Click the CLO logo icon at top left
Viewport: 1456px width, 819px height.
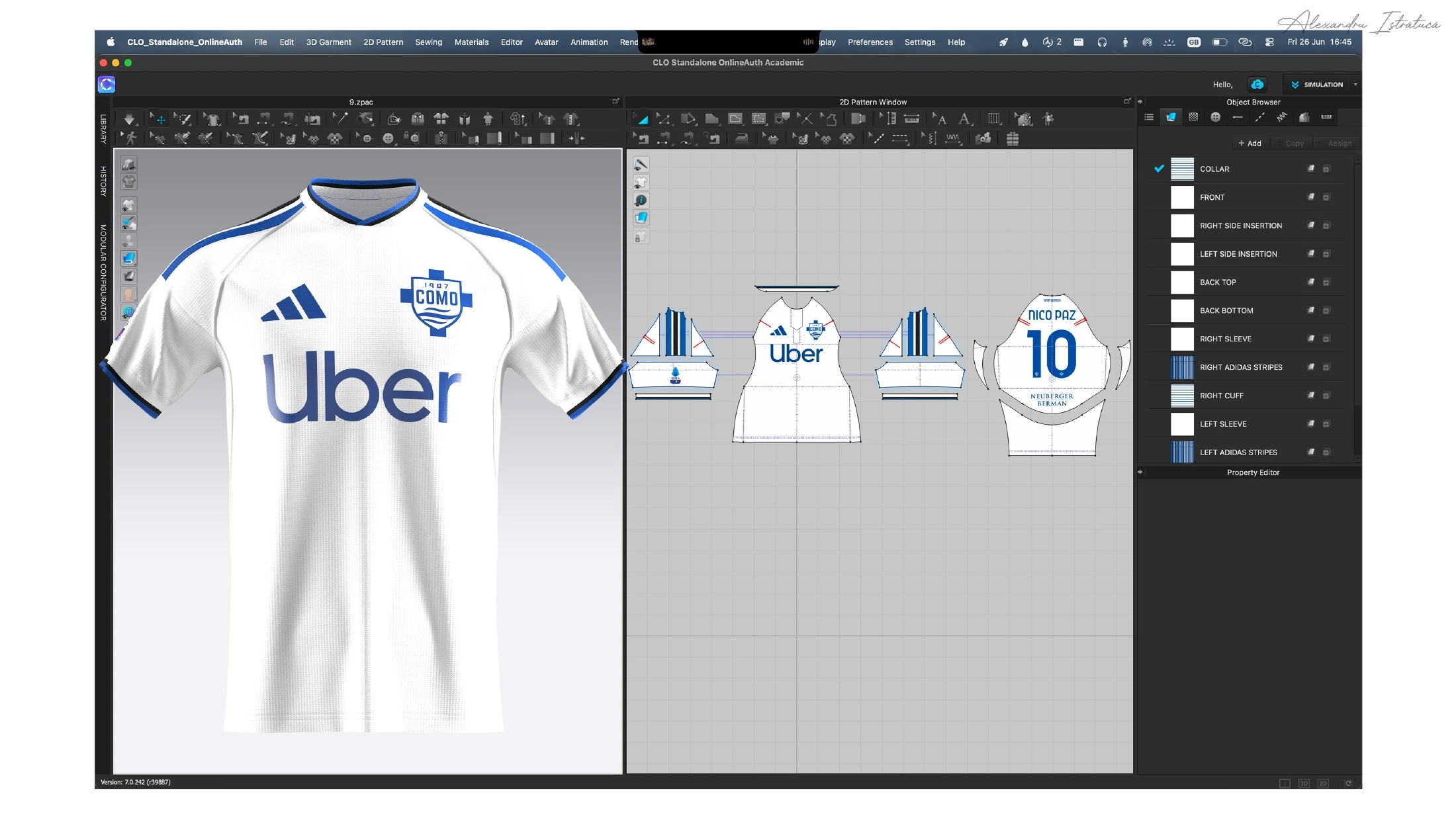point(107,84)
